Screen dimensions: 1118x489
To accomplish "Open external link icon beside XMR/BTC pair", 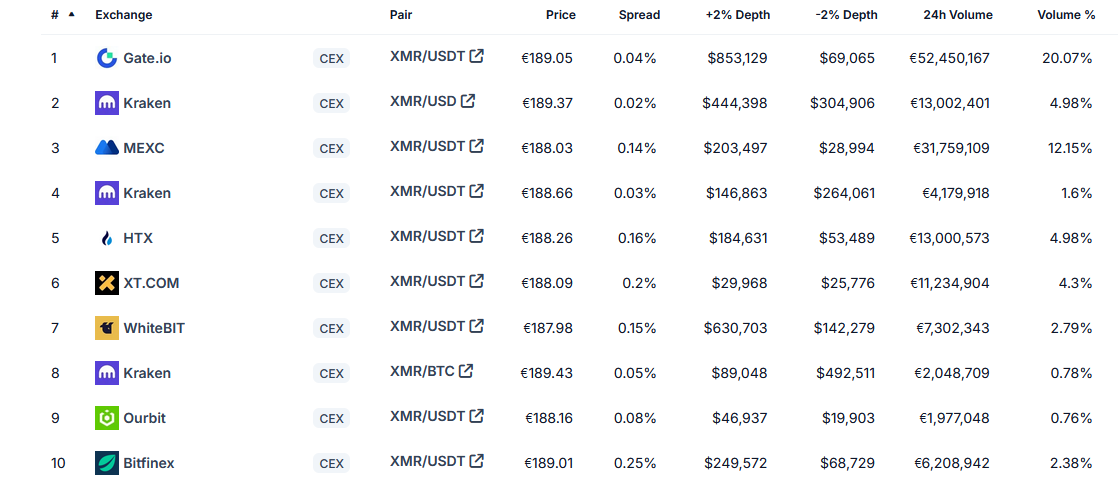I will (467, 371).
